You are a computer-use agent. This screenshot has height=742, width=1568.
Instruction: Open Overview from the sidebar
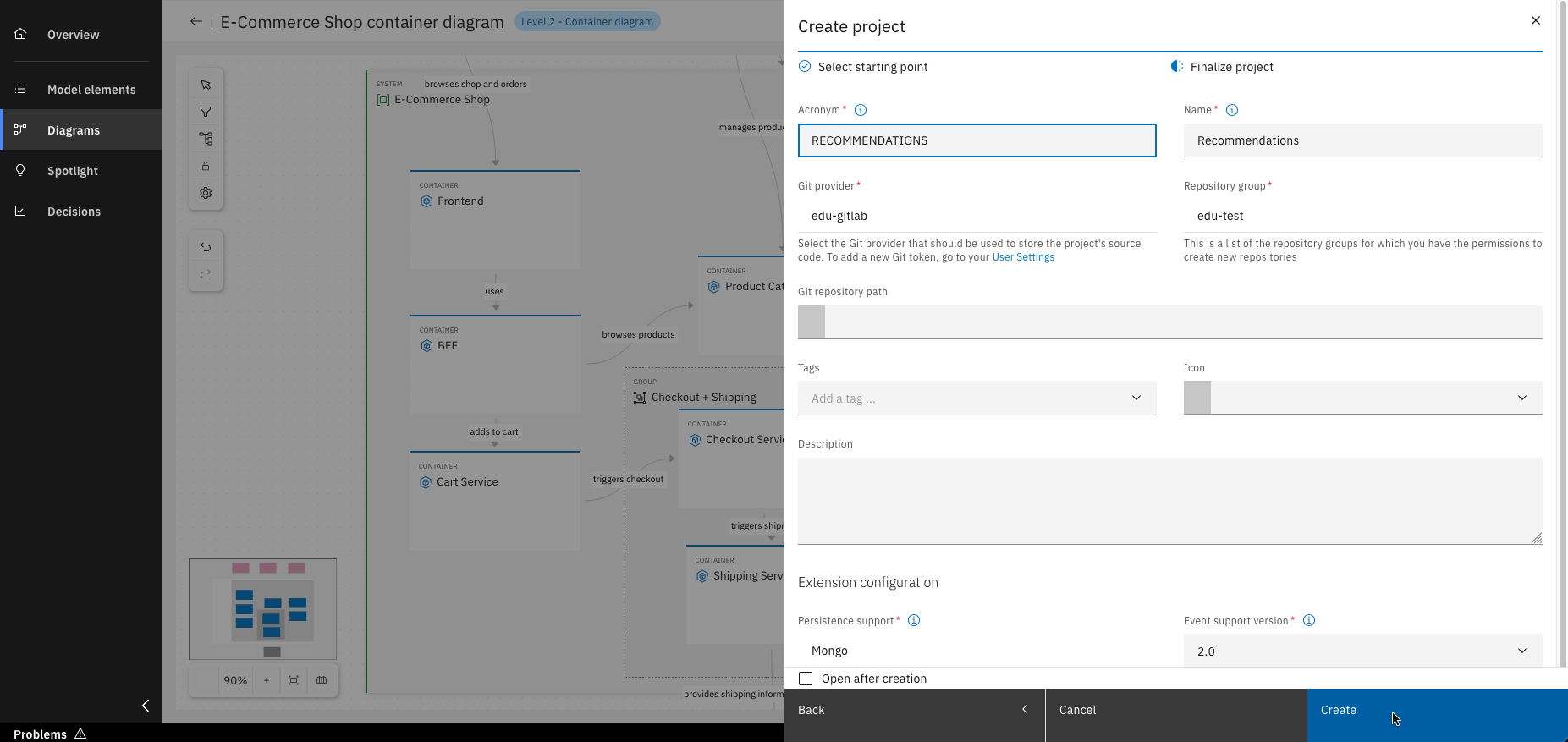(81, 35)
